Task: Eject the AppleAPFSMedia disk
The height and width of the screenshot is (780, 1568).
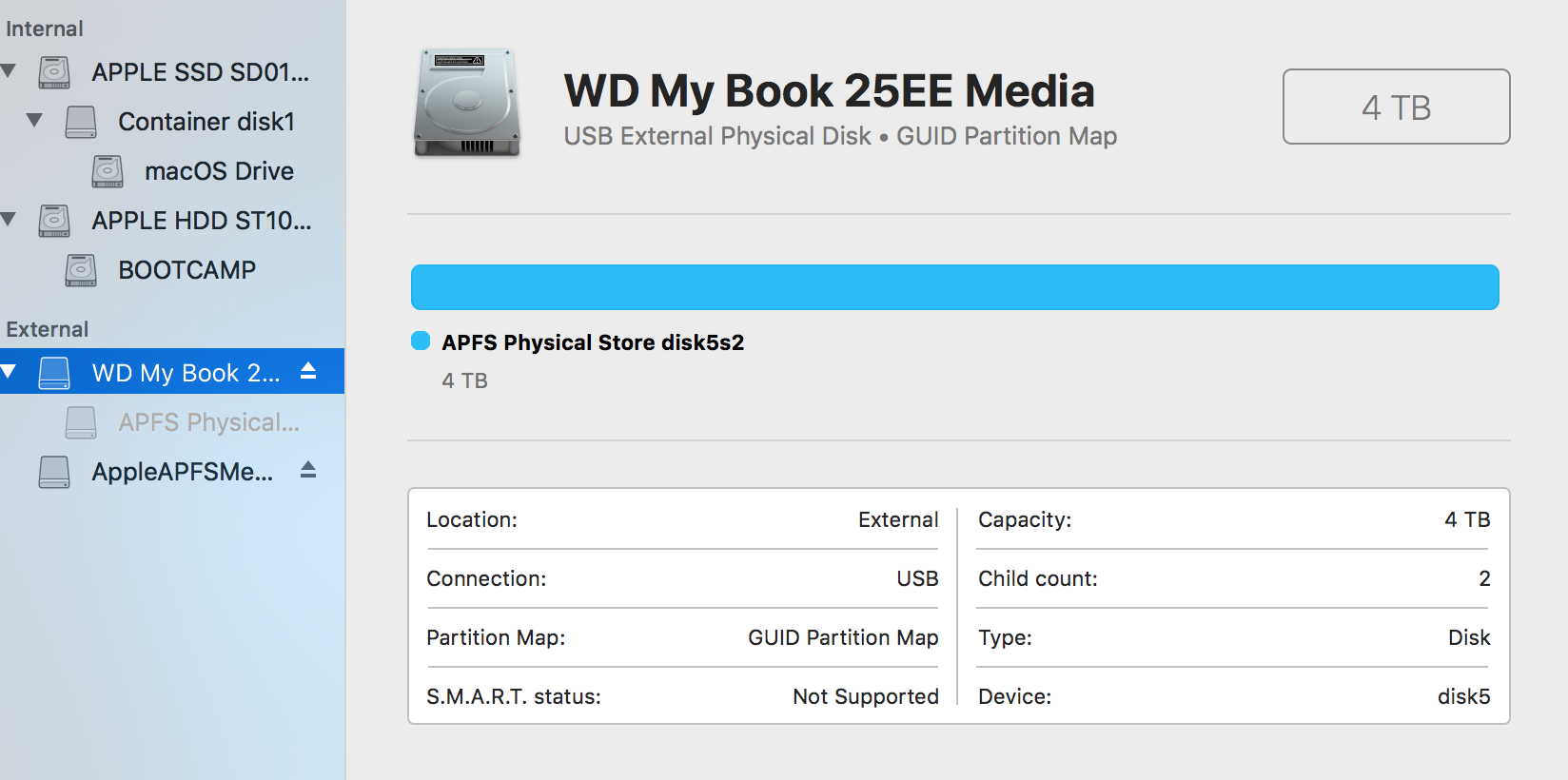Action: click(308, 470)
